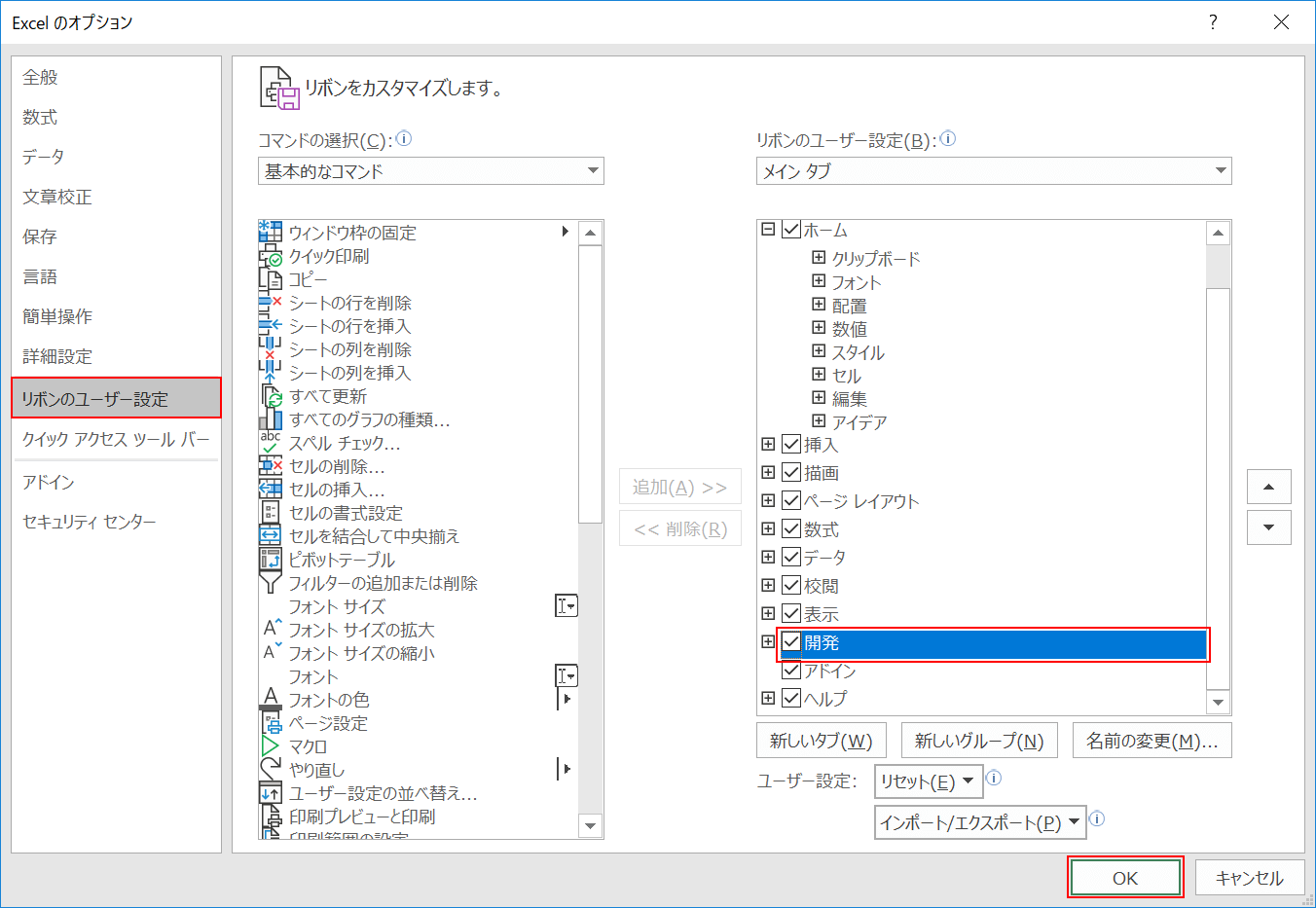
Task: Click the command list's down scroll arrow
Action: [591, 825]
